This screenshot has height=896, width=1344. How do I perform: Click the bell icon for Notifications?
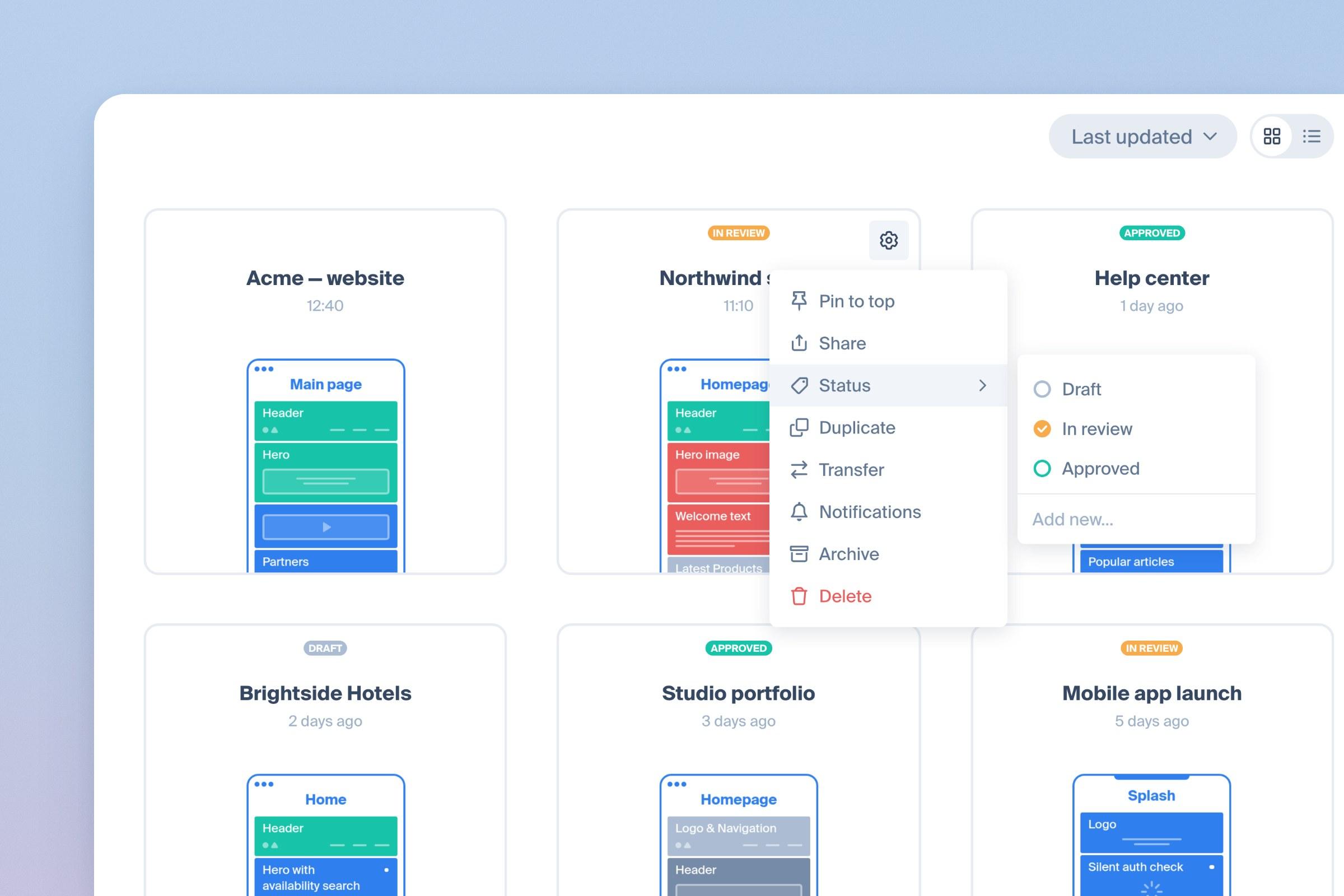point(799,512)
